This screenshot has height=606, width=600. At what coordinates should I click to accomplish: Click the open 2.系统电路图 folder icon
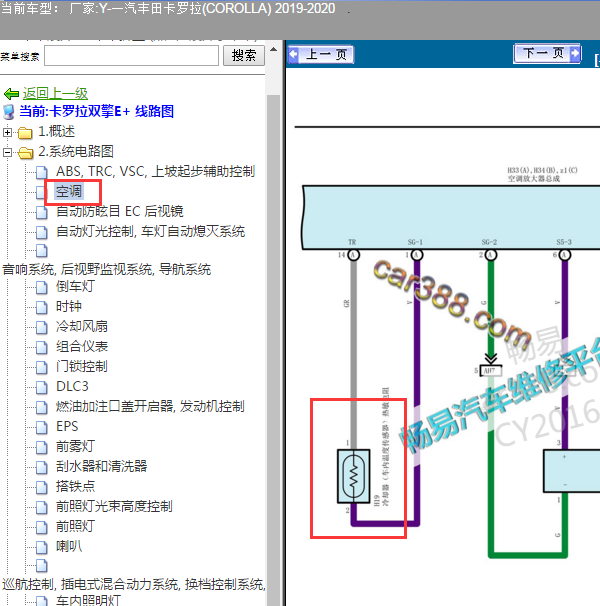(25, 153)
